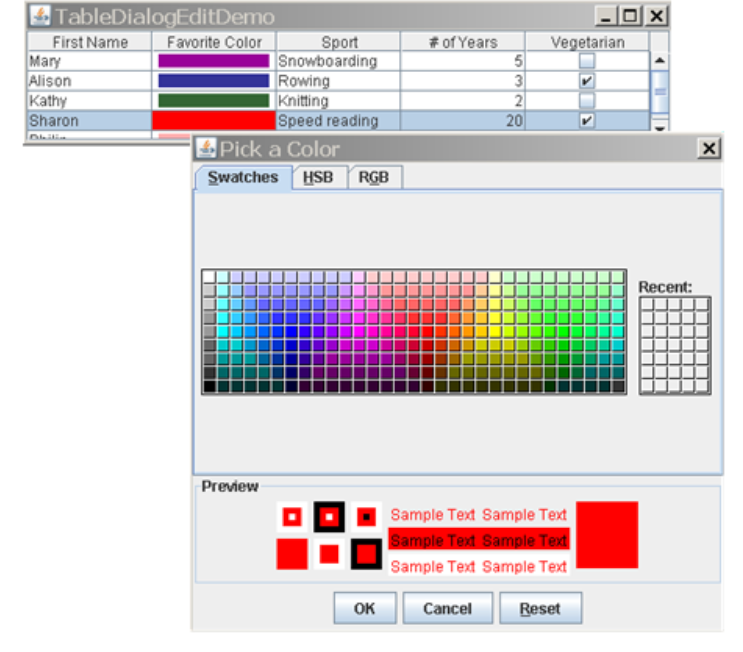Click Mary's years value 5
Image resolution: width=743 pixels, height=652 pixels.
[x=463, y=61]
